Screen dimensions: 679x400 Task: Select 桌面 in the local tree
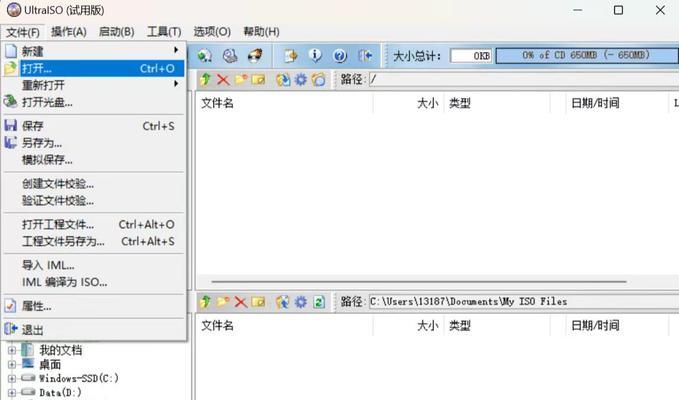50,365
